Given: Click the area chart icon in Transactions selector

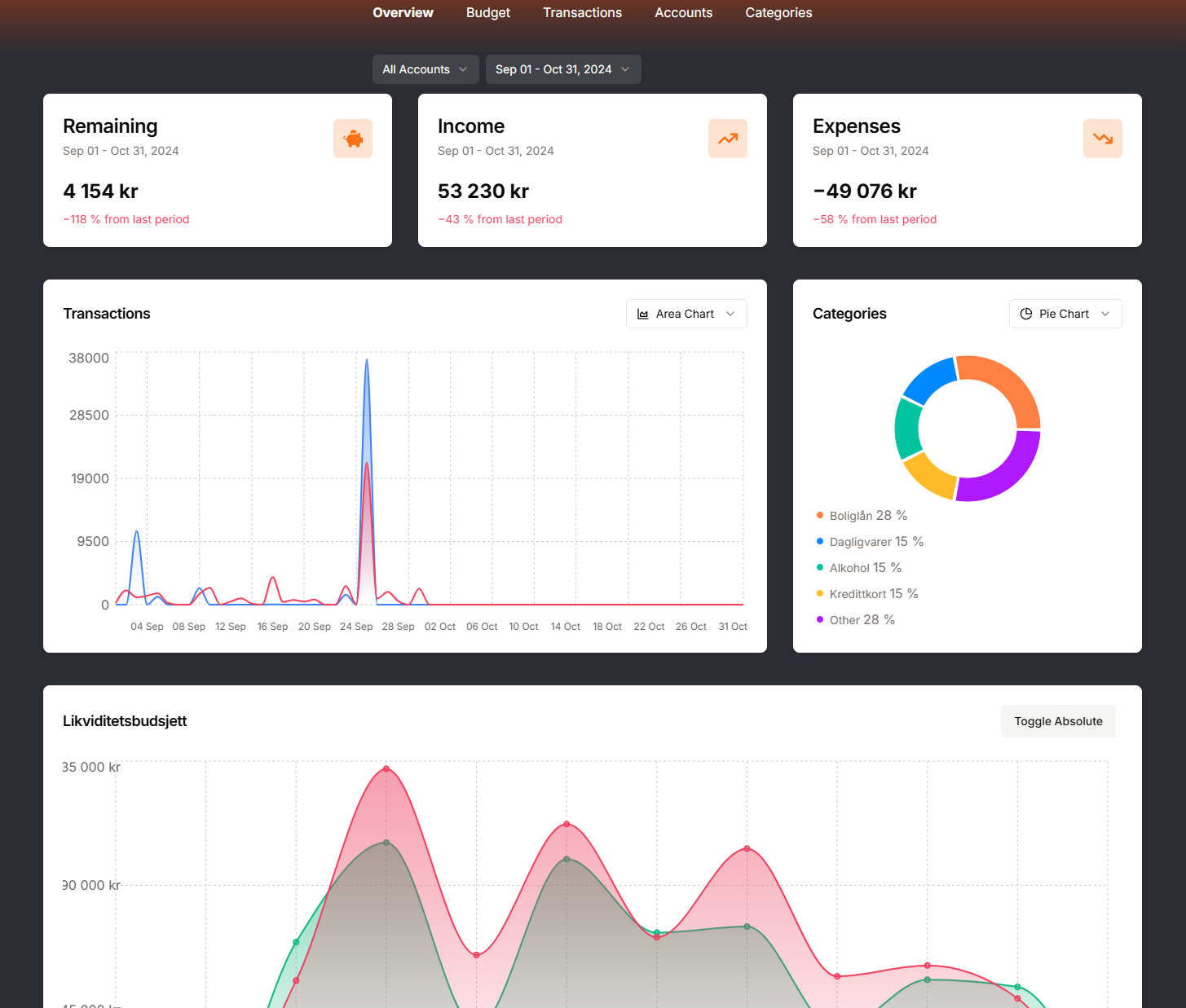Looking at the screenshot, I should (x=643, y=315).
